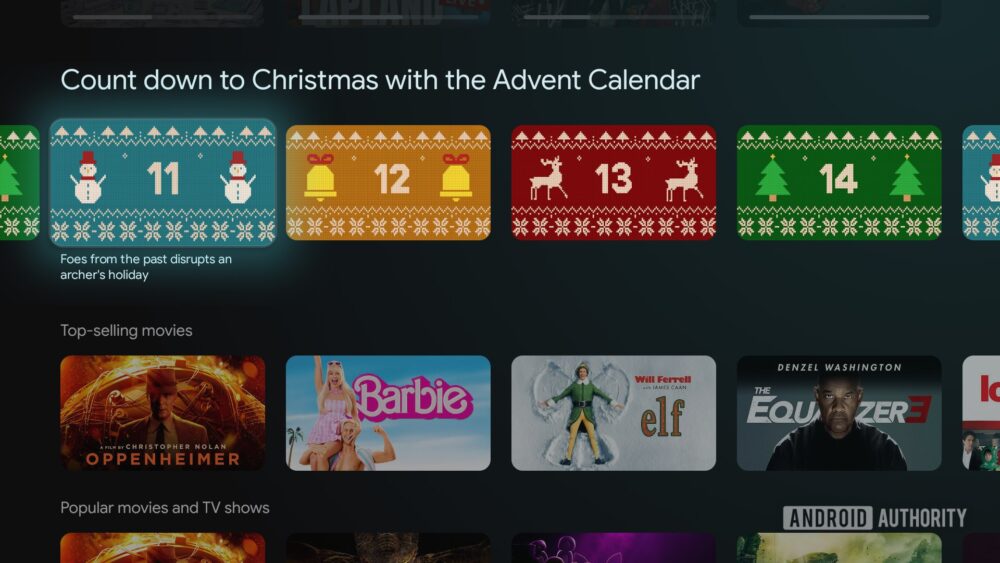Click the 'Popular movies and TV shows' heading
The height and width of the screenshot is (563, 1000).
tap(165, 508)
